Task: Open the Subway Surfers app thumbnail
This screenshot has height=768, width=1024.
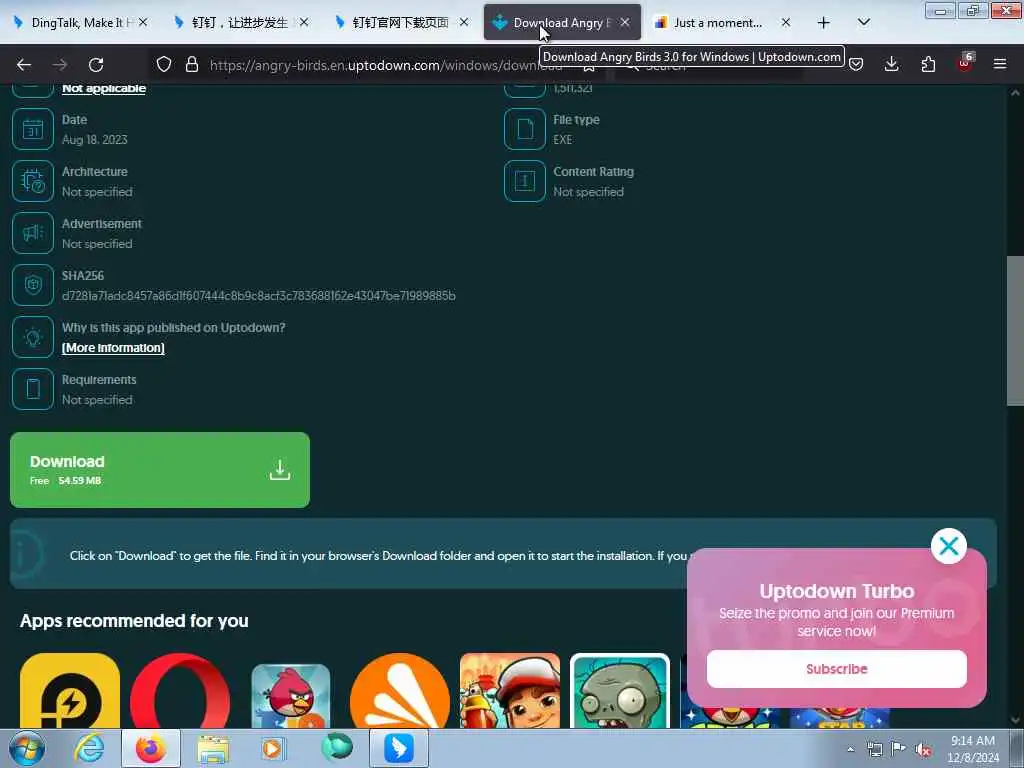Action: tap(510, 691)
